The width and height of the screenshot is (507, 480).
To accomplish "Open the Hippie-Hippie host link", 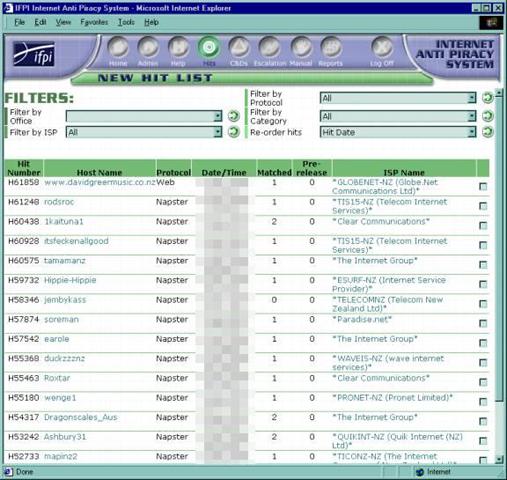I will click(70, 280).
